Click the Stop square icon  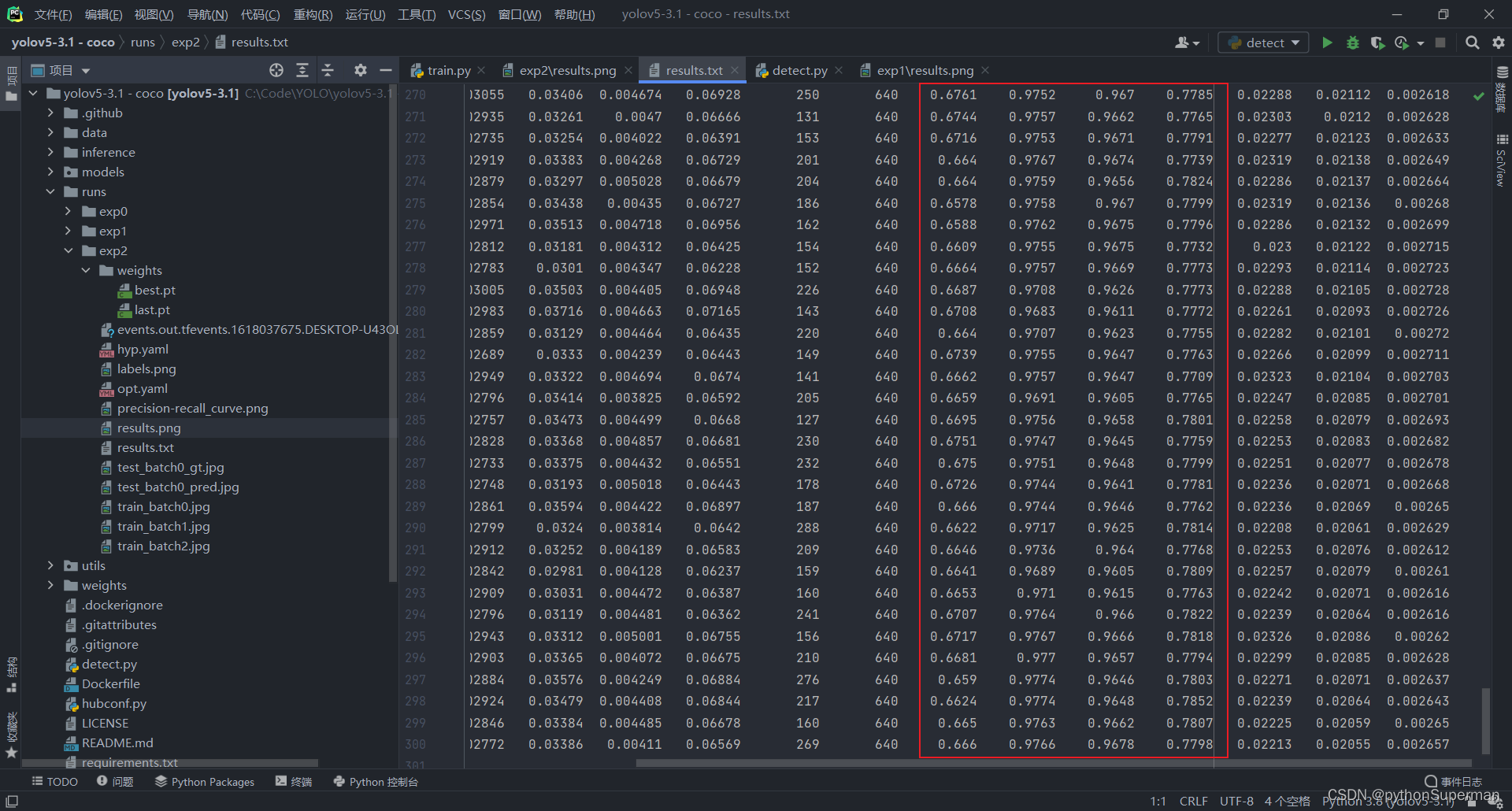click(x=1440, y=43)
